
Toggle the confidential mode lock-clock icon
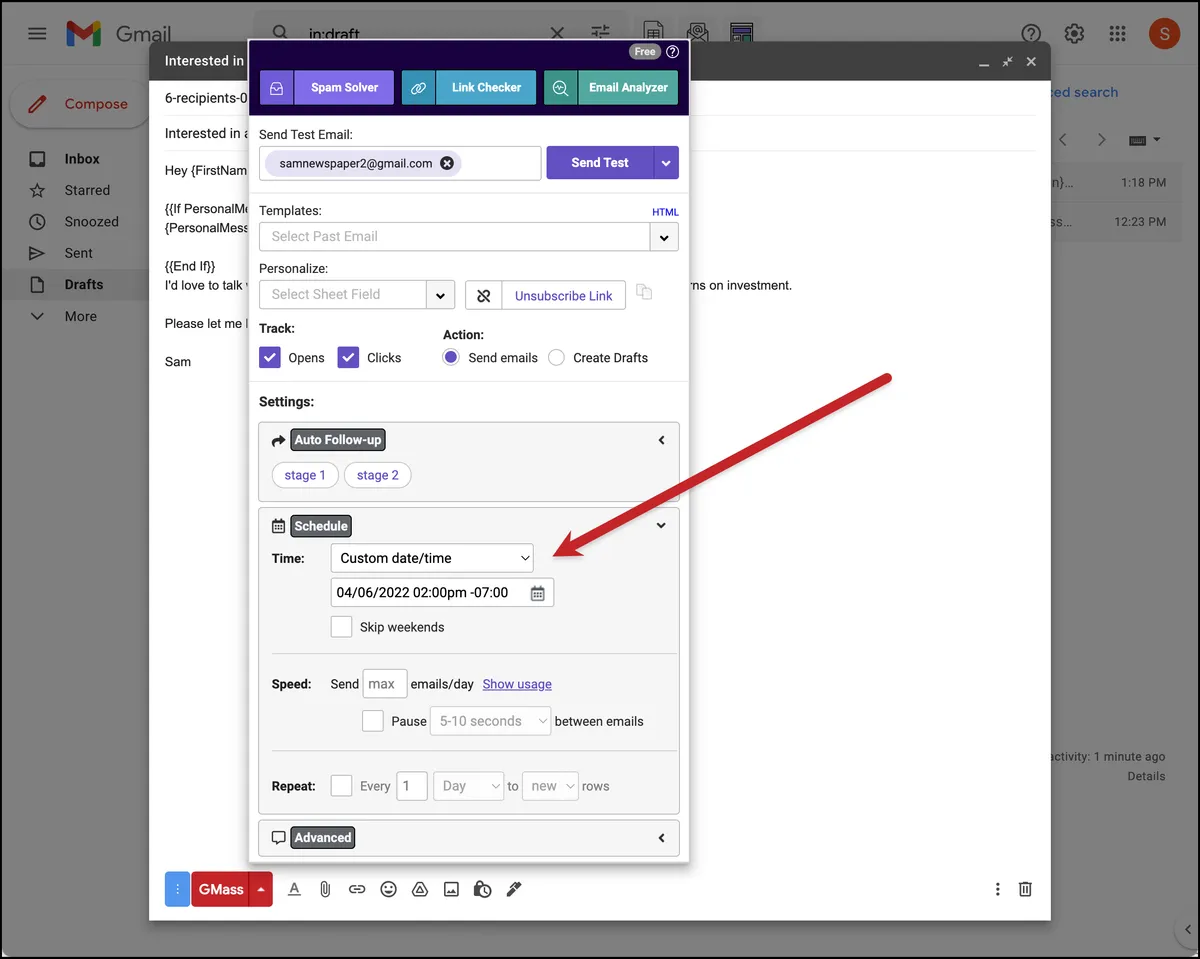(482, 889)
